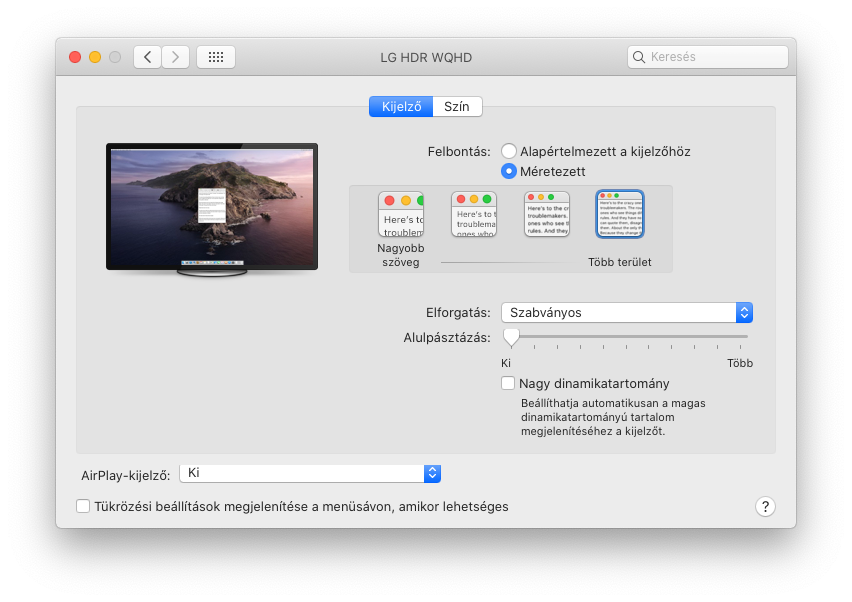Switch to the Kijelző tab

point(401,106)
